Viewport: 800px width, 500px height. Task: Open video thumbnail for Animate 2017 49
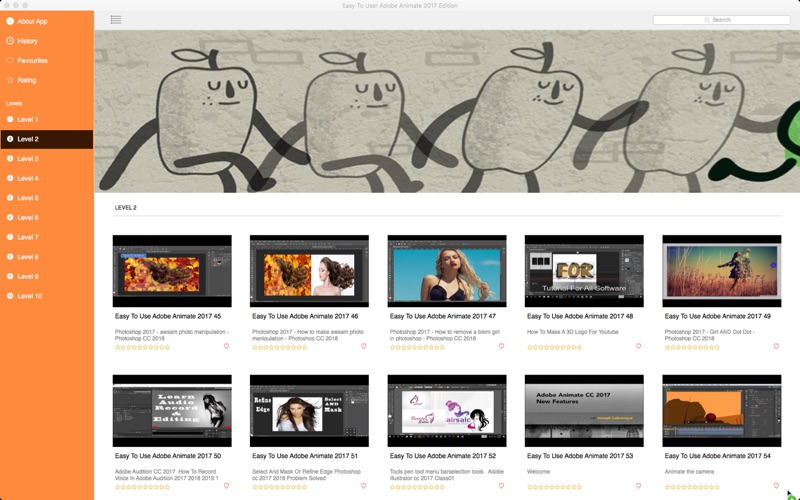721,271
